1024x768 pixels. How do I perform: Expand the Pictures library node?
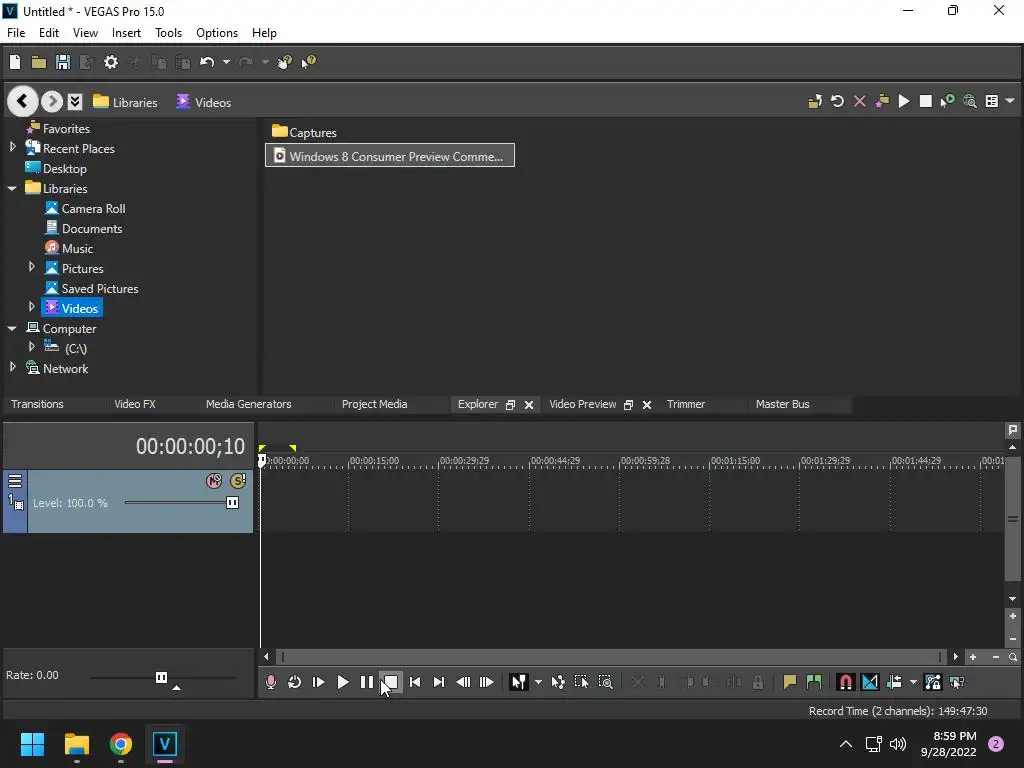point(31,267)
